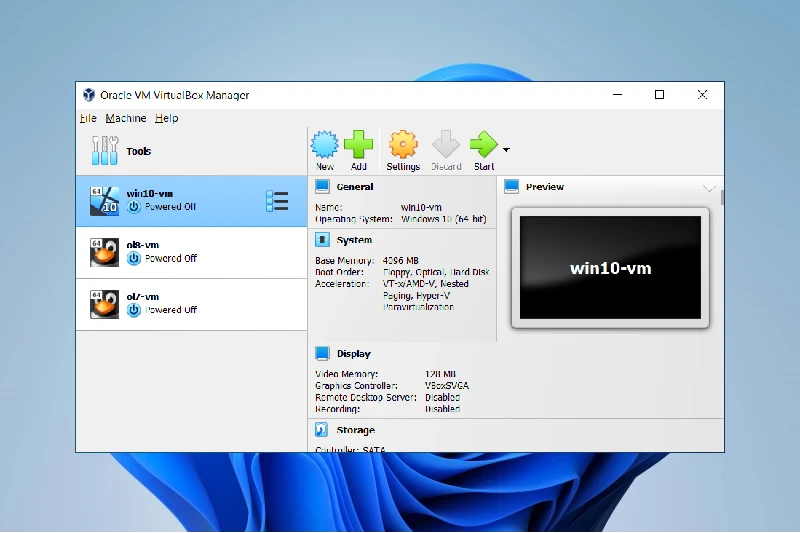Click the Base Memory value 4096 MB
Screen dimensions: 800x533
[401, 261]
